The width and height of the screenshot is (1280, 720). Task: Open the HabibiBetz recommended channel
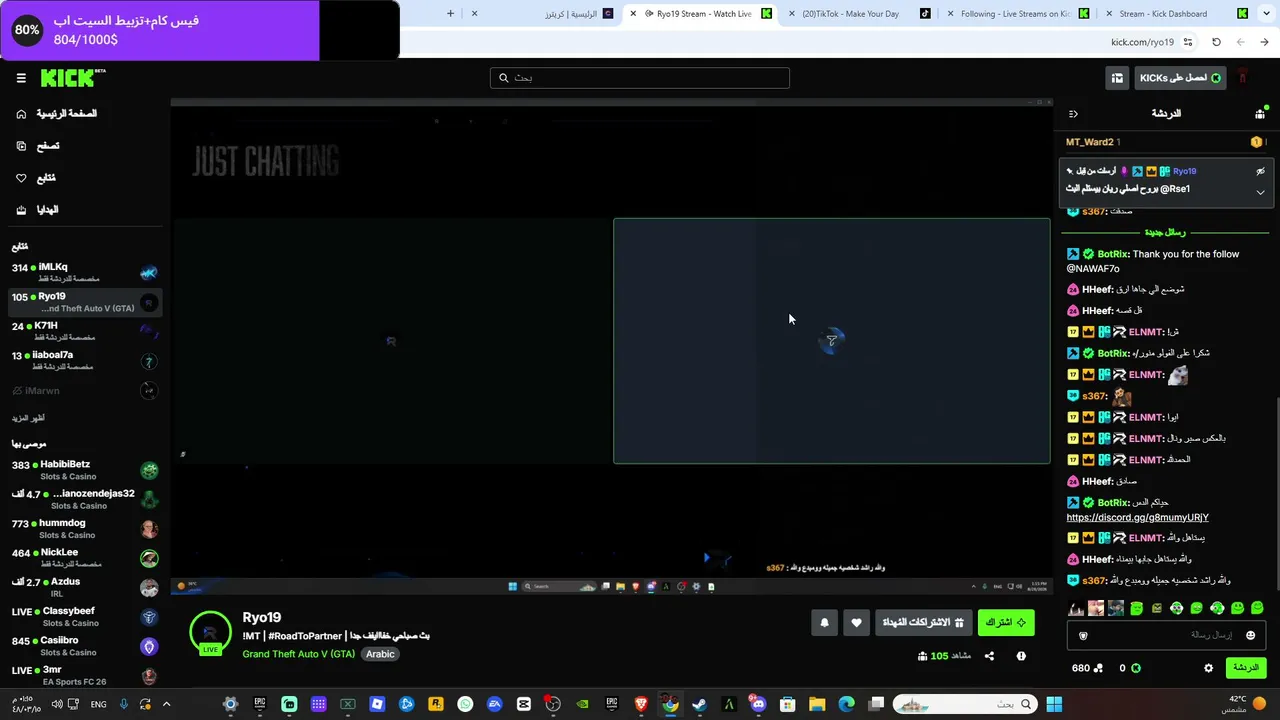85,470
